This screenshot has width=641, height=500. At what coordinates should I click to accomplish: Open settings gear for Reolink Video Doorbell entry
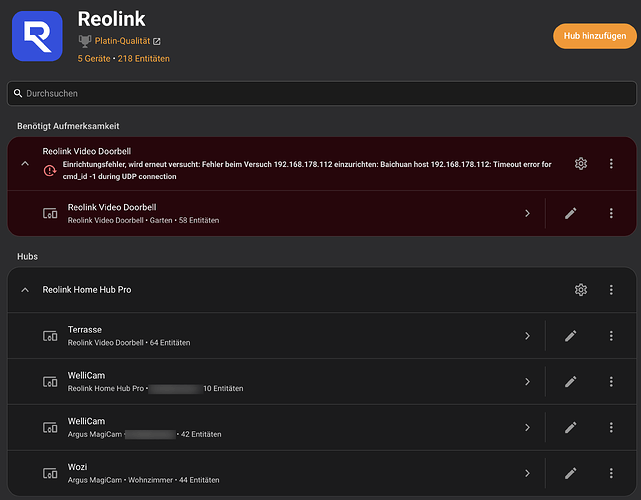(580, 164)
